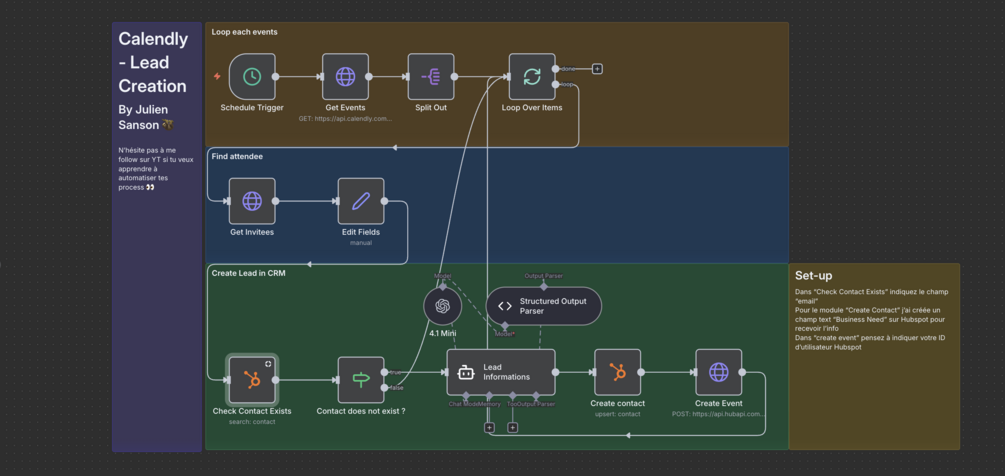Click the Get Events node label

point(345,108)
